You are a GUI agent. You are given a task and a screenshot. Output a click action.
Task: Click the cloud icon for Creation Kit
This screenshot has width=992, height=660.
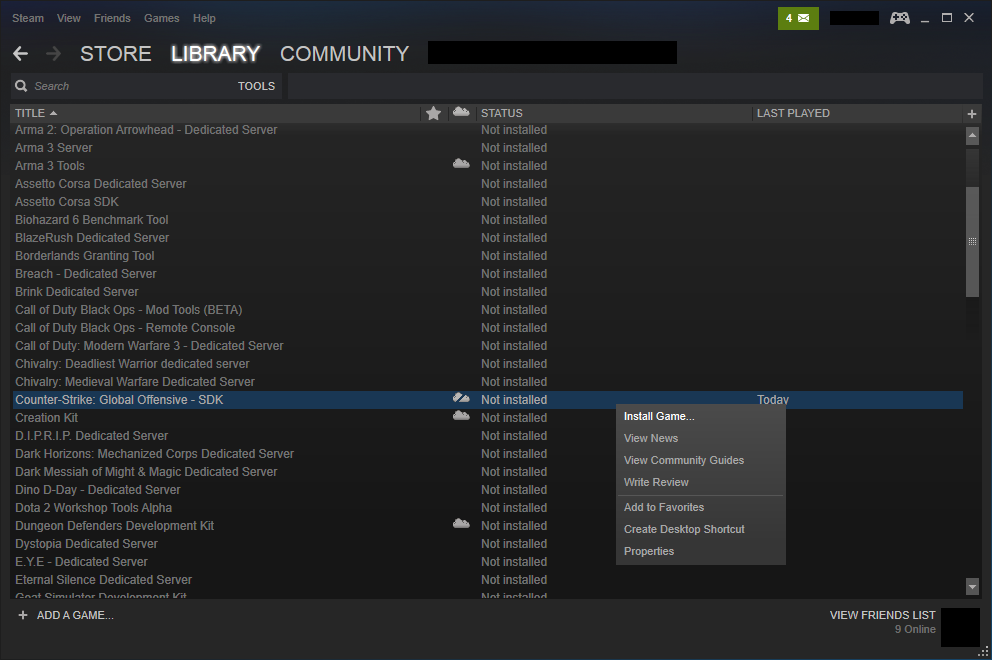(x=461, y=416)
